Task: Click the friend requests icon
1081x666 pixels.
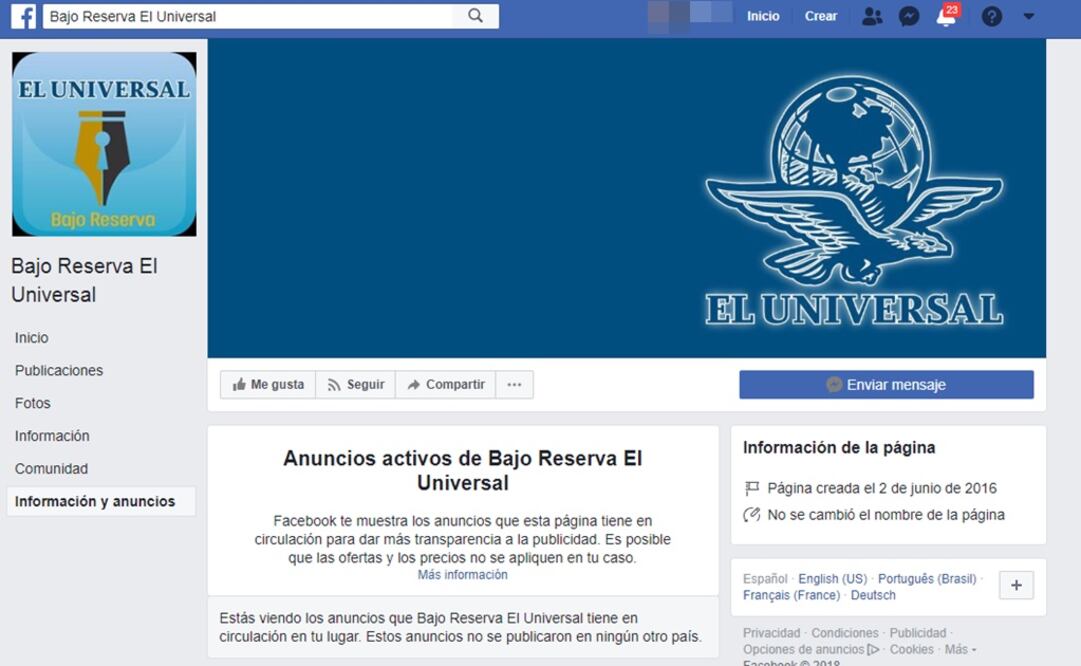Action: click(871, 15)
